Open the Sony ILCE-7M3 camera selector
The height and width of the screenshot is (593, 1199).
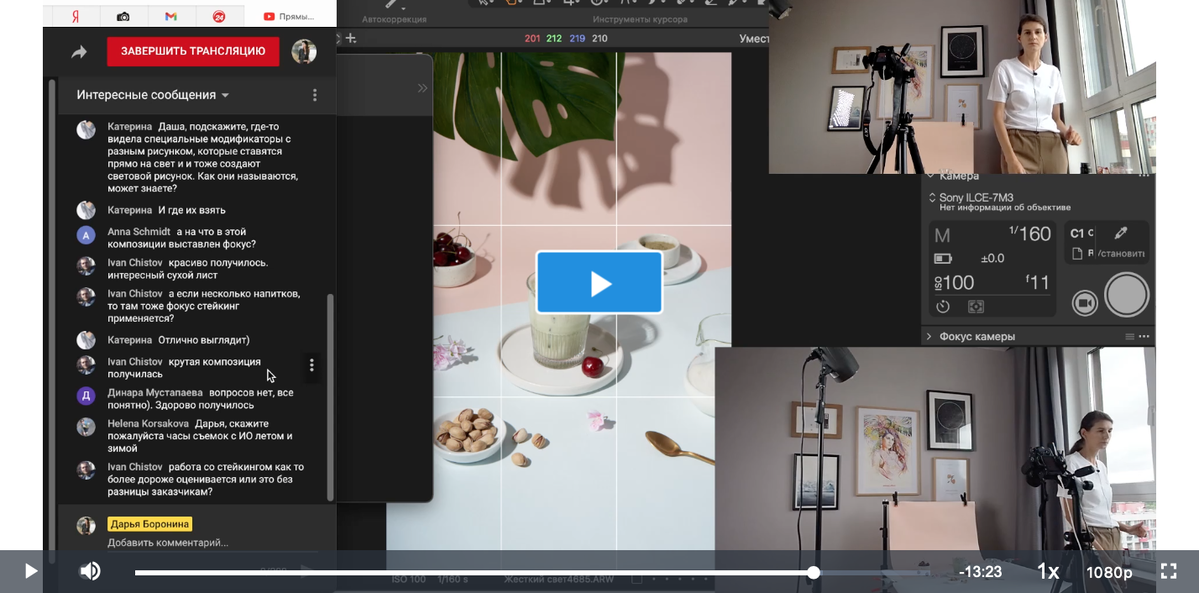pyautogui.click(x=971, y=197)
